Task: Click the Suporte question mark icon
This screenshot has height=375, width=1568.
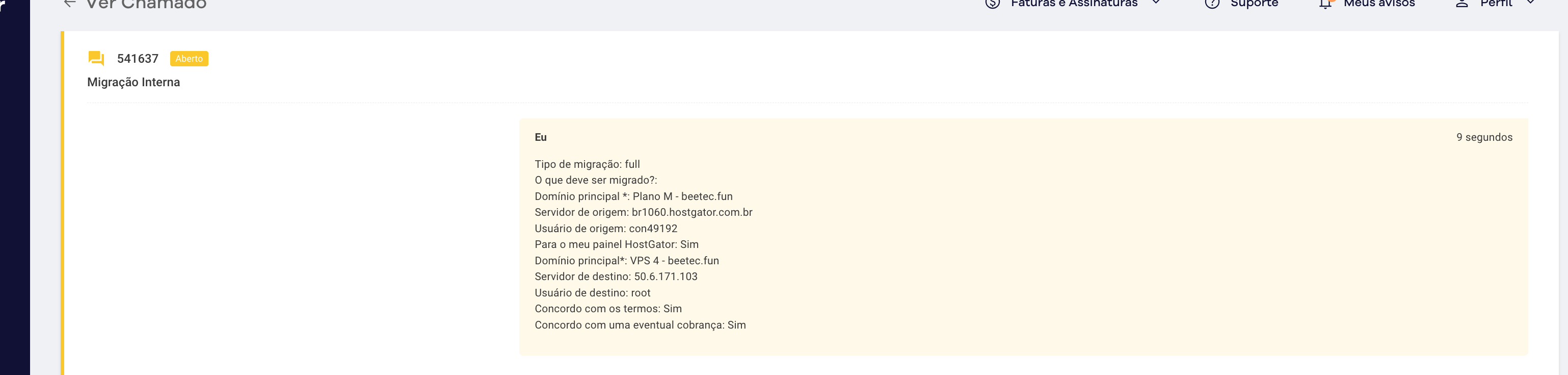Action: point(1212,4)
